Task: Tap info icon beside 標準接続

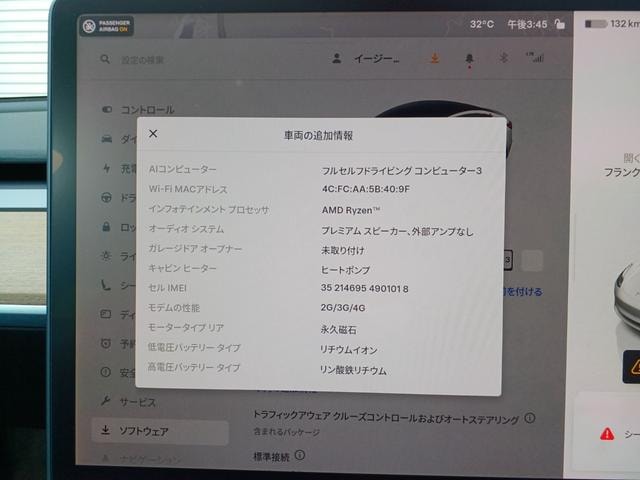Action: coord(300,455)
